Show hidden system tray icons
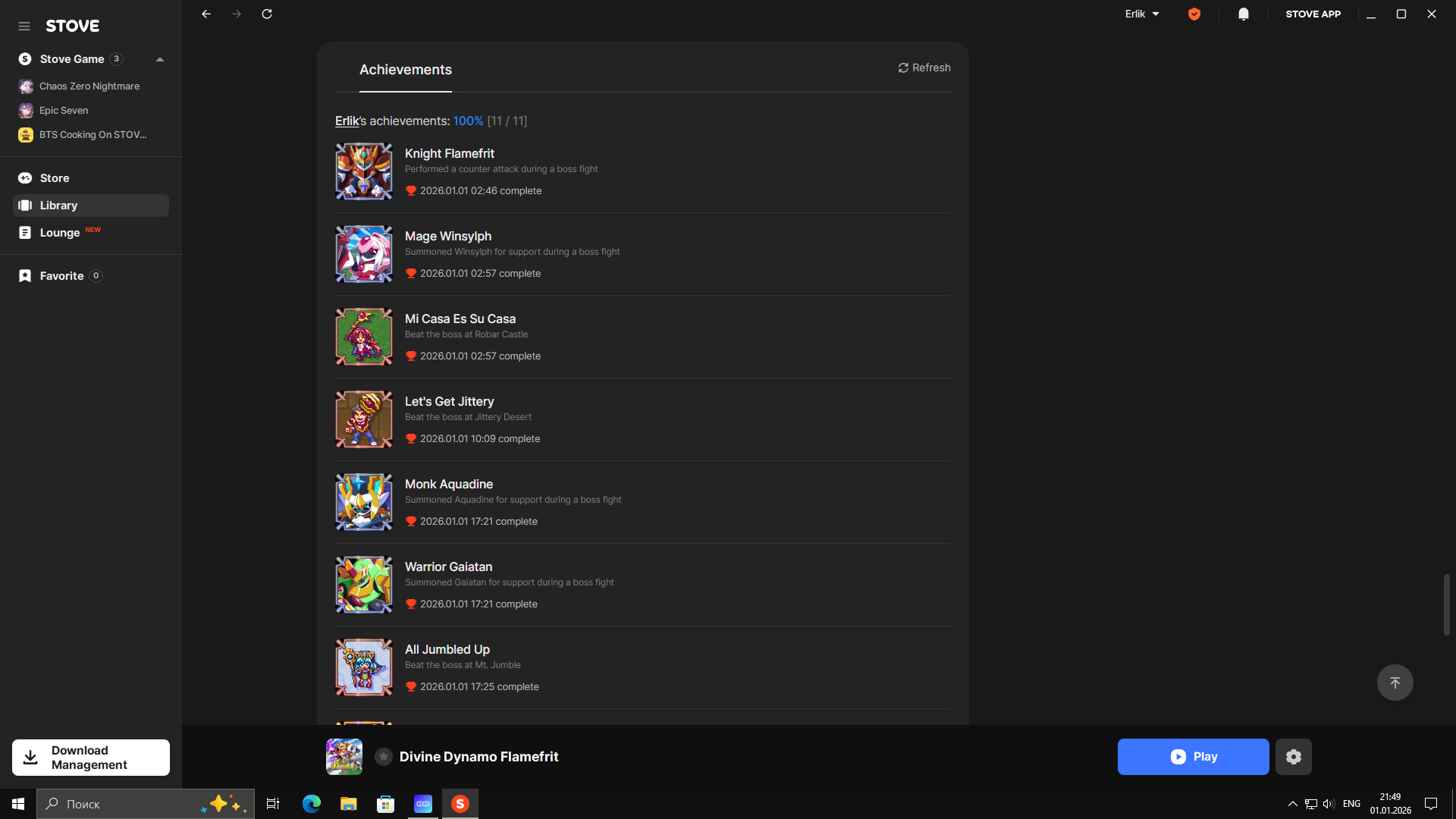1456x819 pixels. (x=1292, y=804)
